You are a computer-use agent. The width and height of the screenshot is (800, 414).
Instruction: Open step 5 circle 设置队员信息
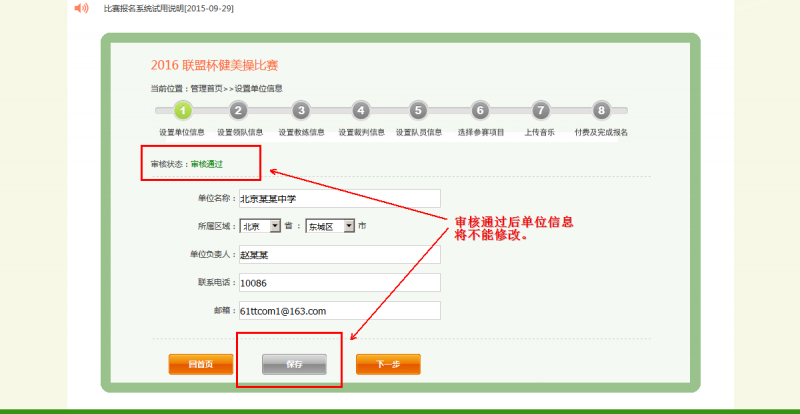(418, 111)
